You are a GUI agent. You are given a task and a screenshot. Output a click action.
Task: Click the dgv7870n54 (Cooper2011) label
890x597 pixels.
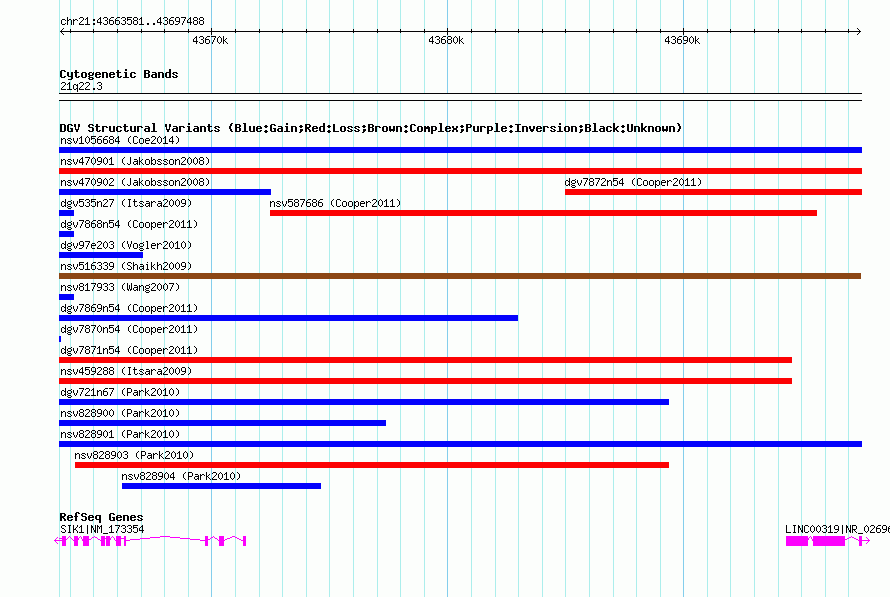coord(129,329)
